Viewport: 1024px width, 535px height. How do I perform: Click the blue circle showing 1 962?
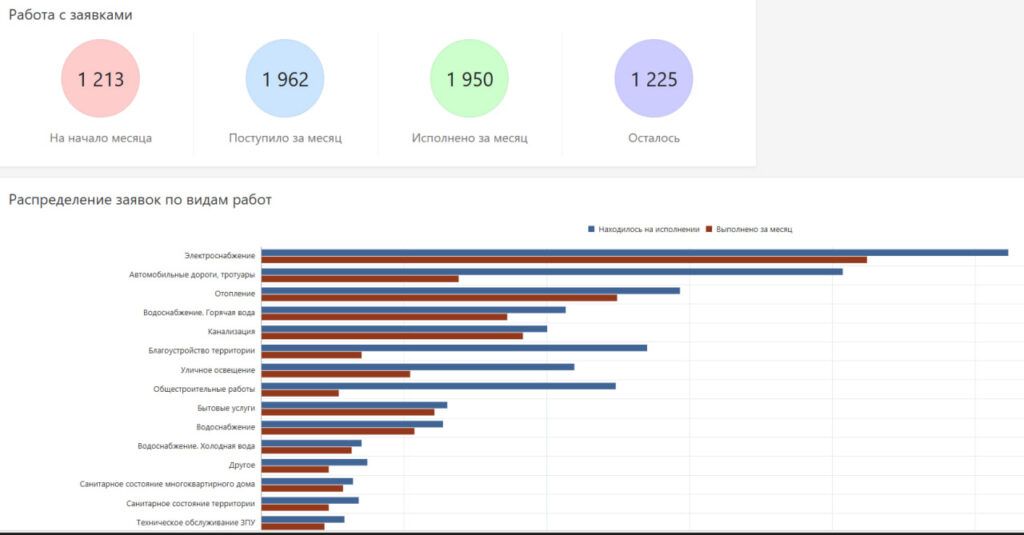click(x=285, y=79)
